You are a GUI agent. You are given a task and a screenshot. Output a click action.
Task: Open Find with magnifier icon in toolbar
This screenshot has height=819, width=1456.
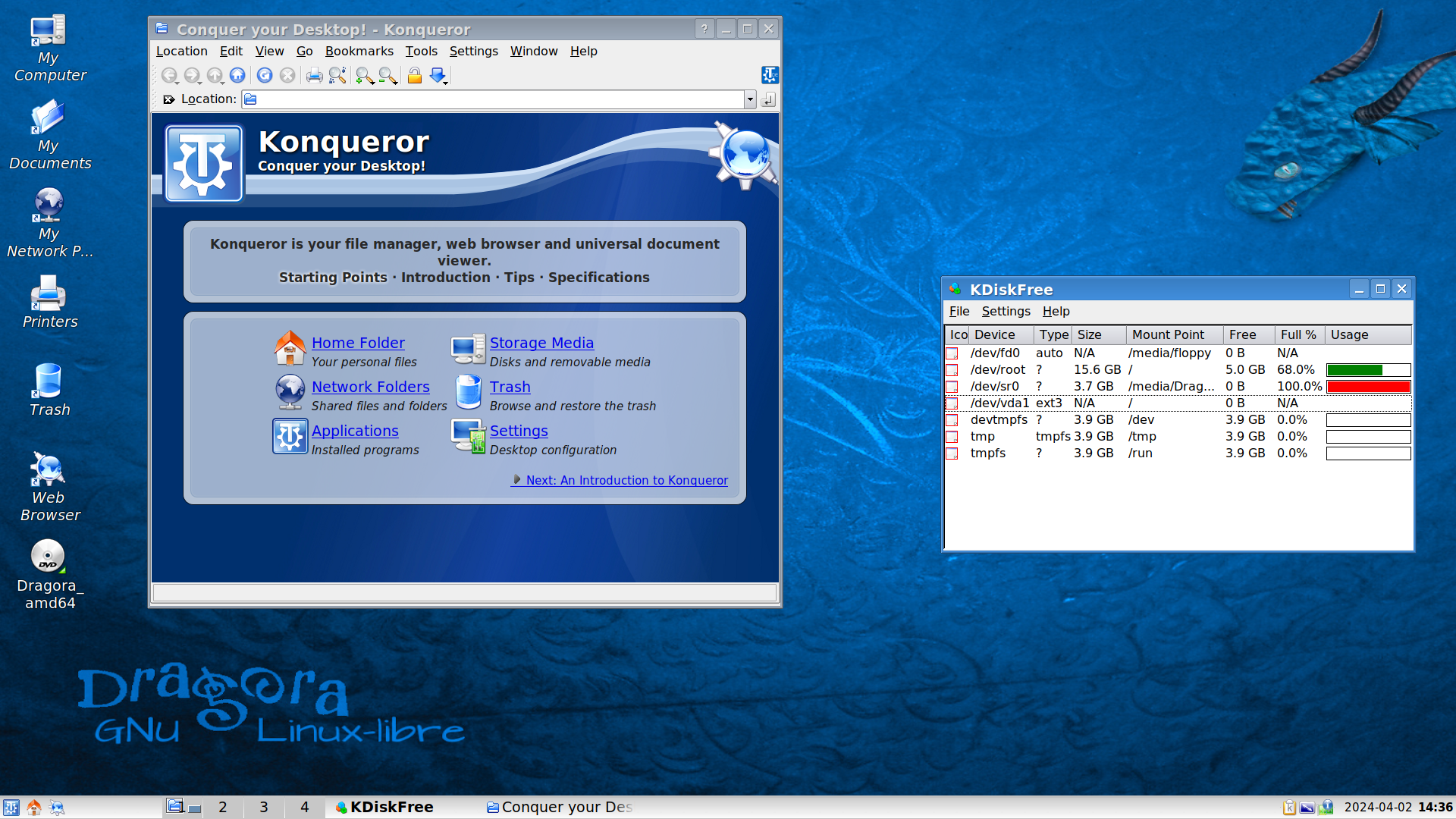tap(337, 75)
